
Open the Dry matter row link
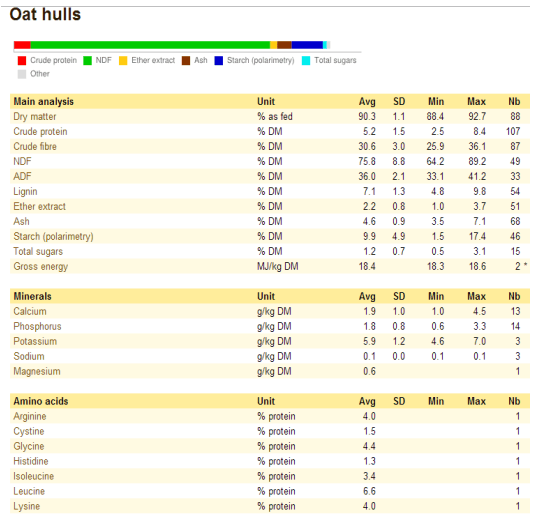[x=35, y=117]
